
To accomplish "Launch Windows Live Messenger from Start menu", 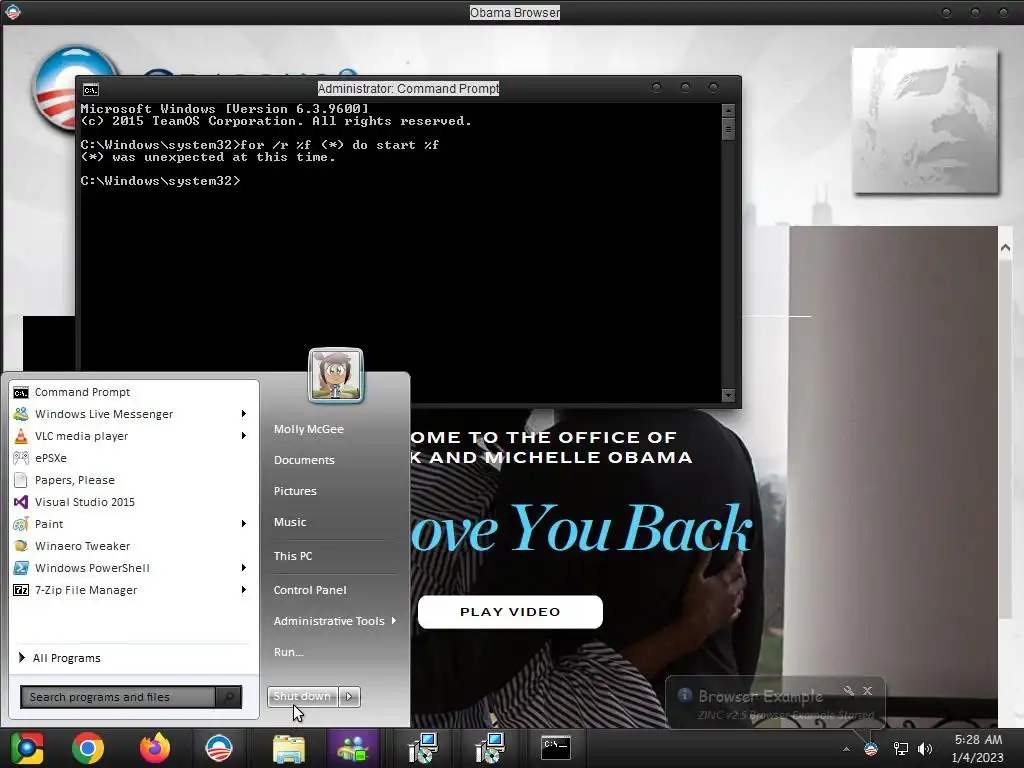I will pyautogui.click(x=134, y=414).
